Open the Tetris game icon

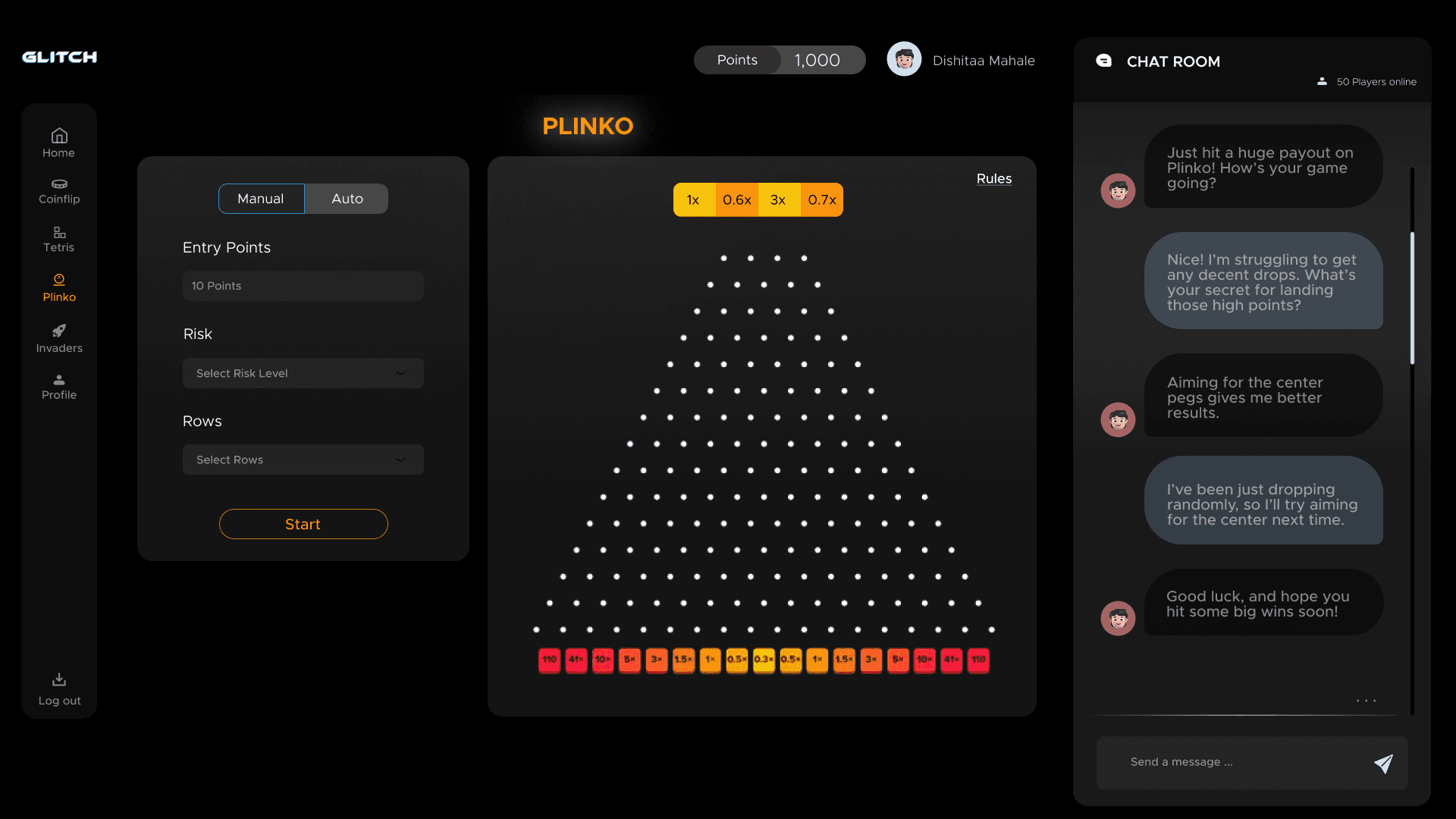(59, 233)
